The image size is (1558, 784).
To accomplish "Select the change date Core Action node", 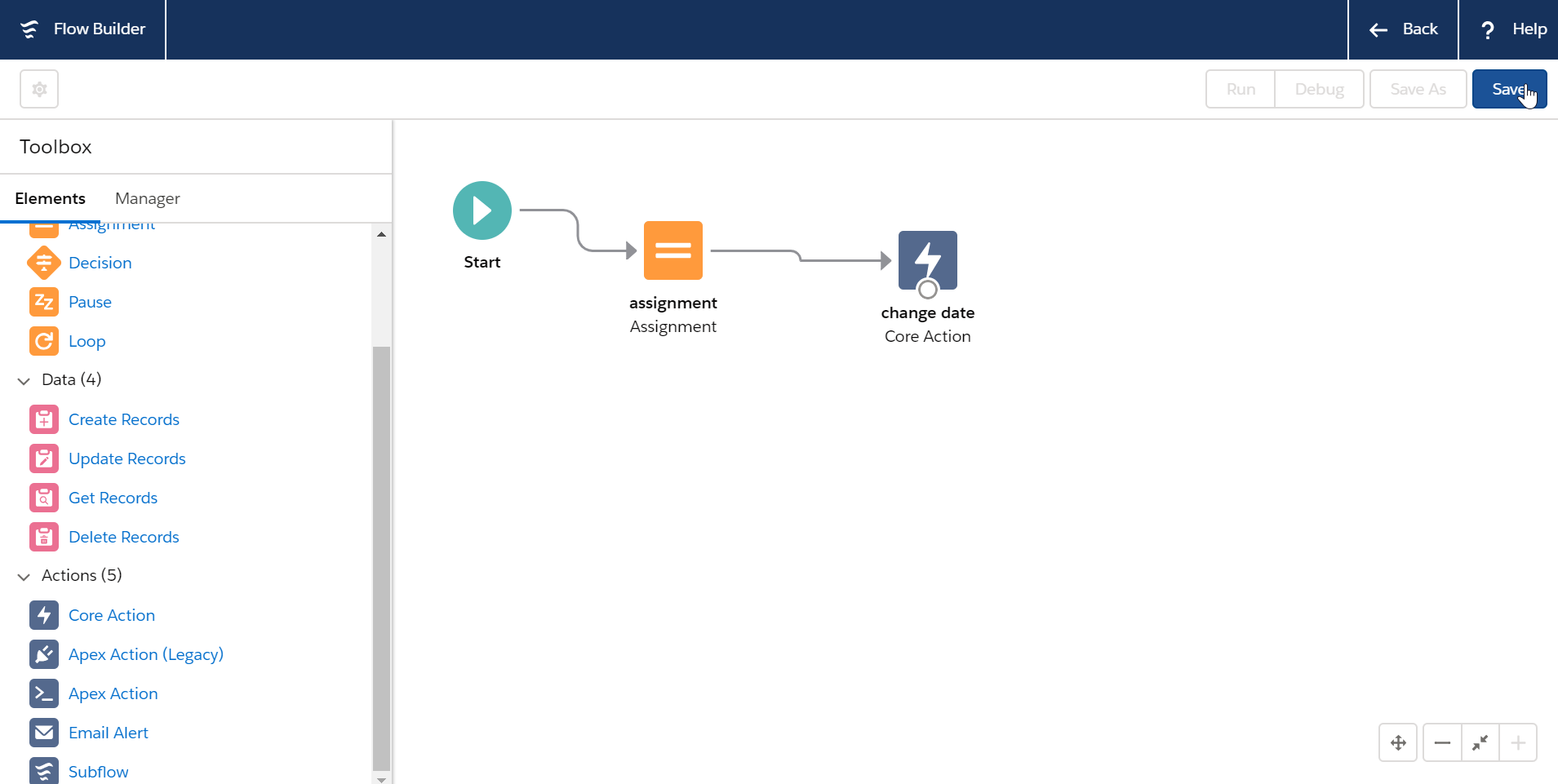I will (x=927, y=260).
